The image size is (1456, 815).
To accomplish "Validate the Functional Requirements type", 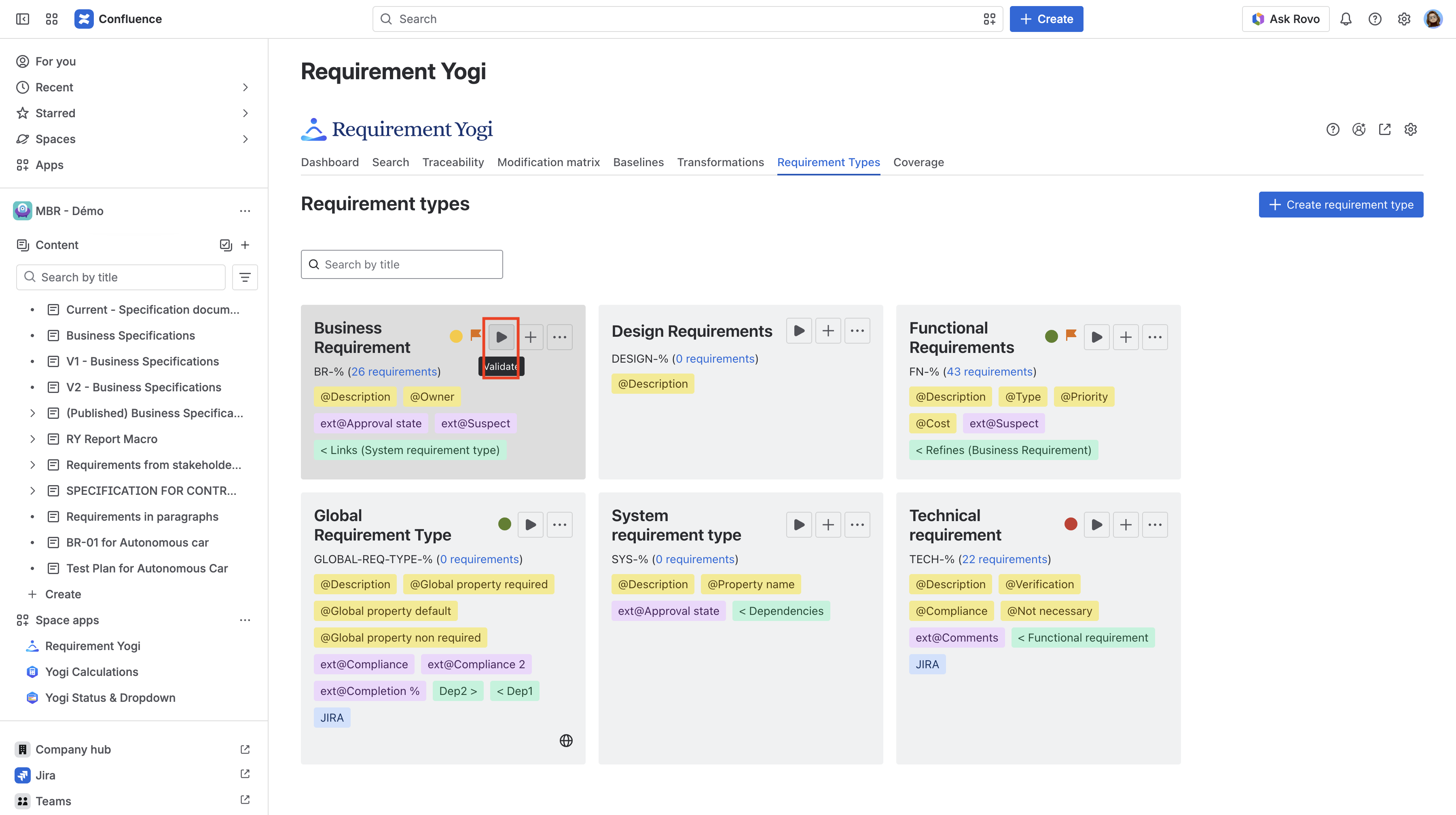I will (x=1096, y=337).
